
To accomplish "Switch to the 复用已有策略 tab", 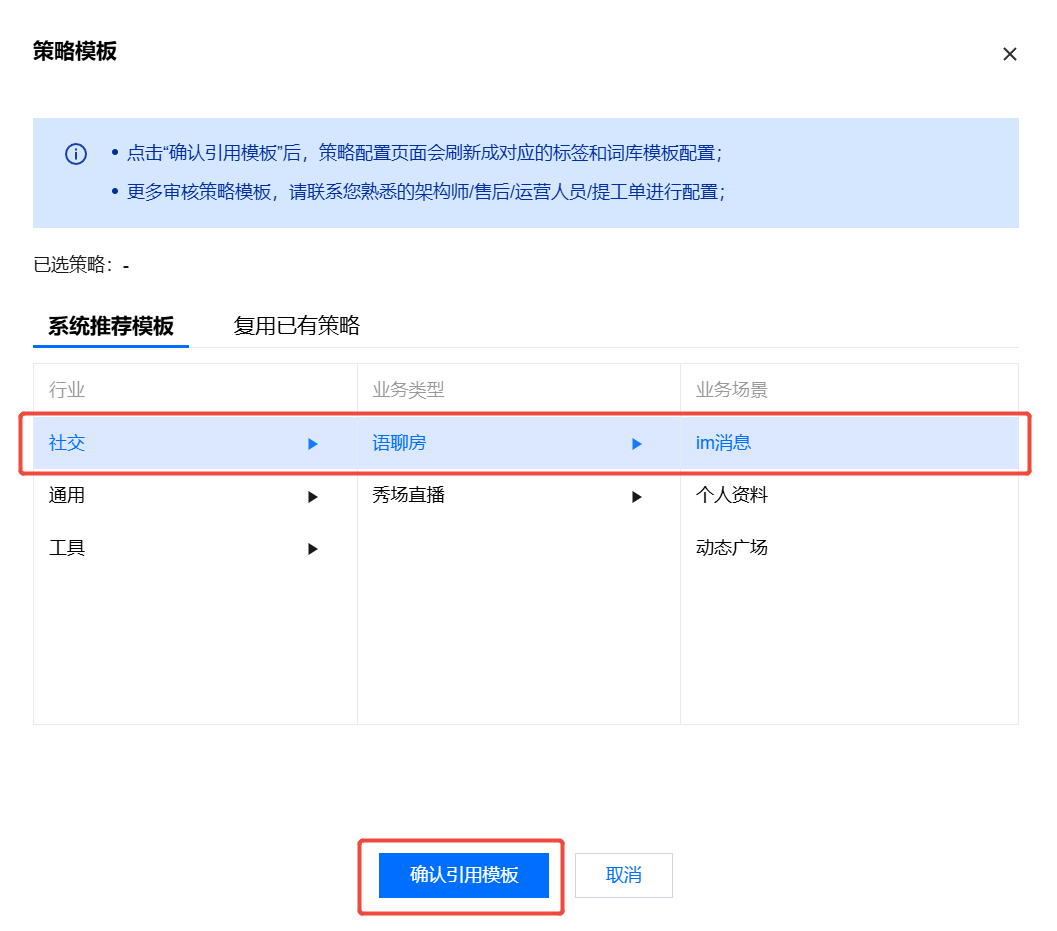I will click(296, 326).
